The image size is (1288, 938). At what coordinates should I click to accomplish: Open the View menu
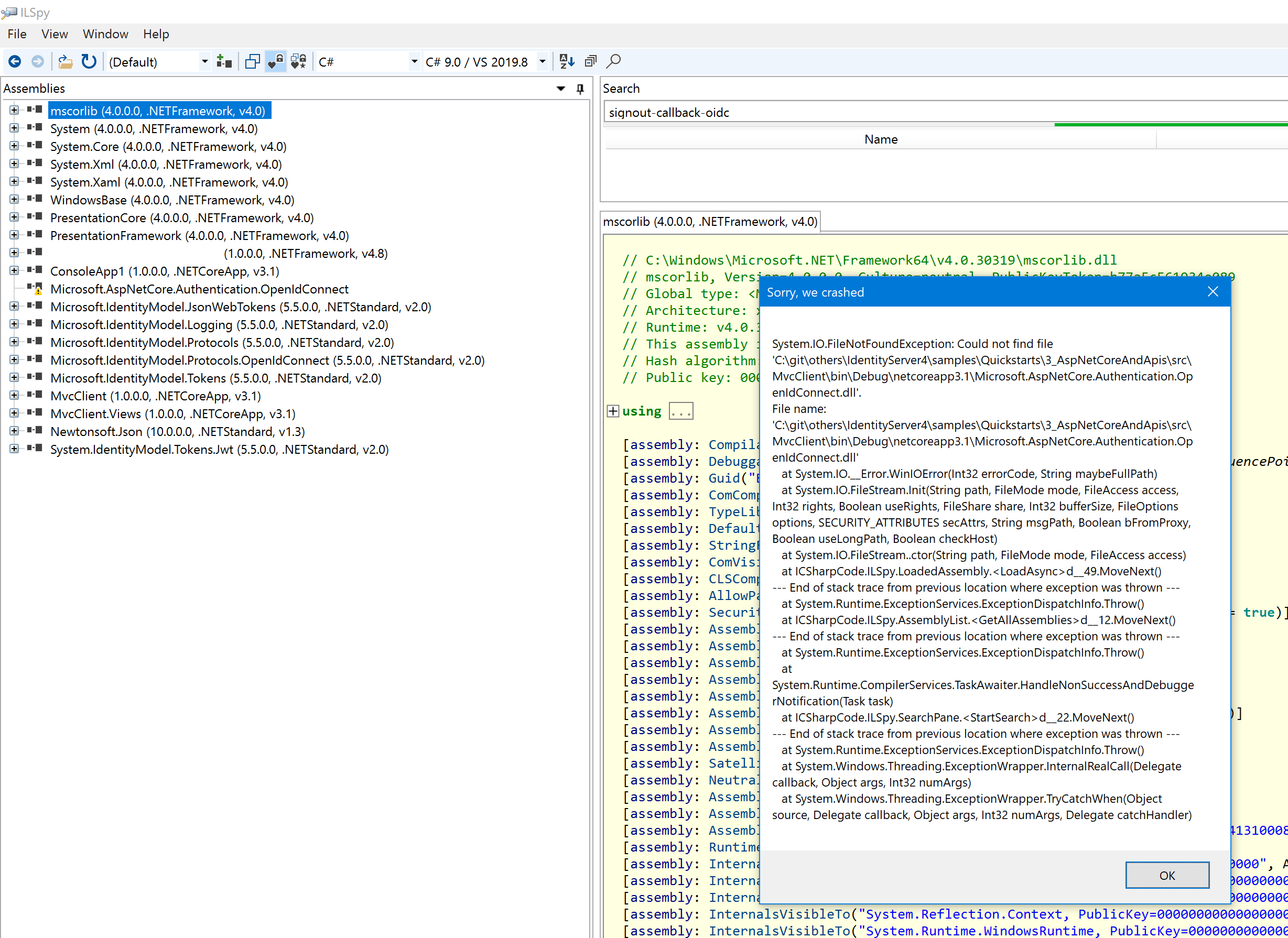point(54,34)
